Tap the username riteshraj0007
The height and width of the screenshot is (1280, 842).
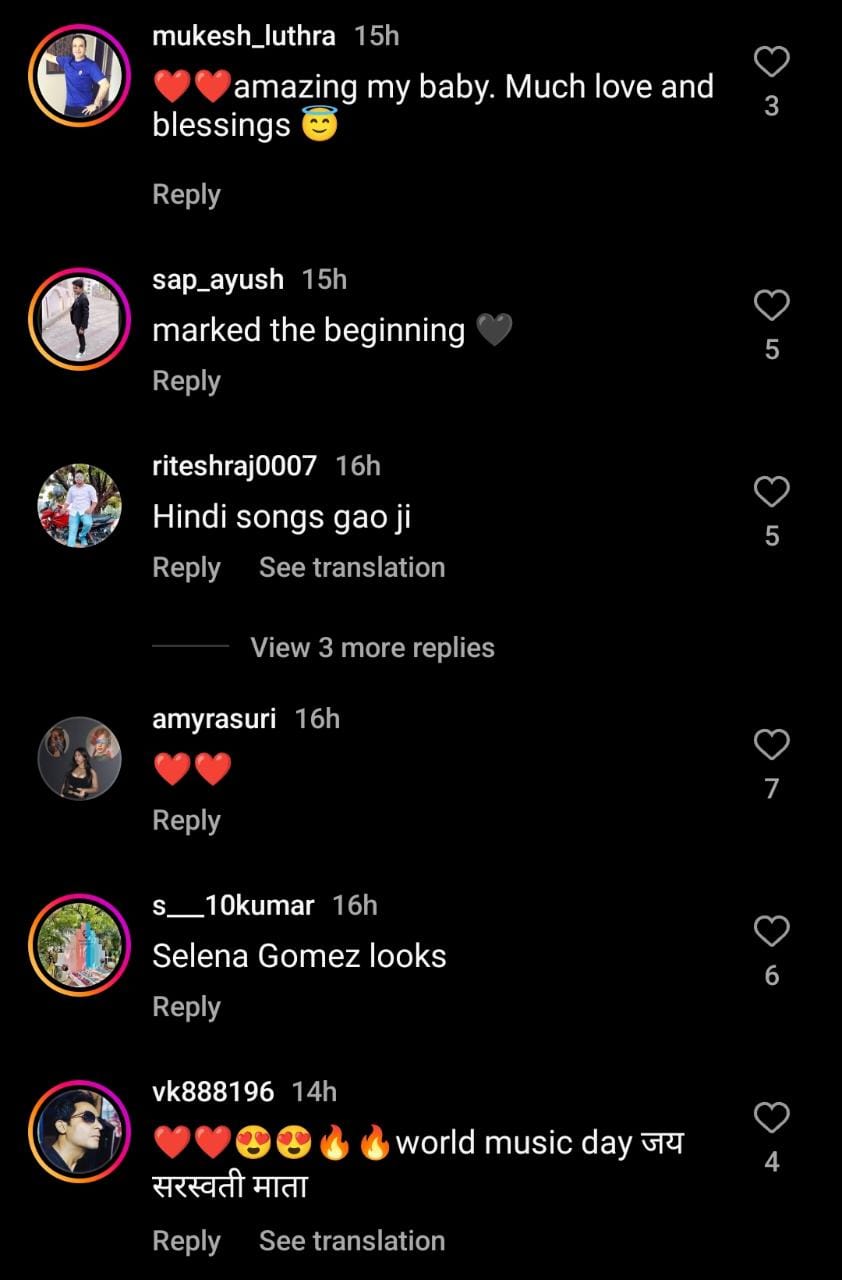(234, 466)
